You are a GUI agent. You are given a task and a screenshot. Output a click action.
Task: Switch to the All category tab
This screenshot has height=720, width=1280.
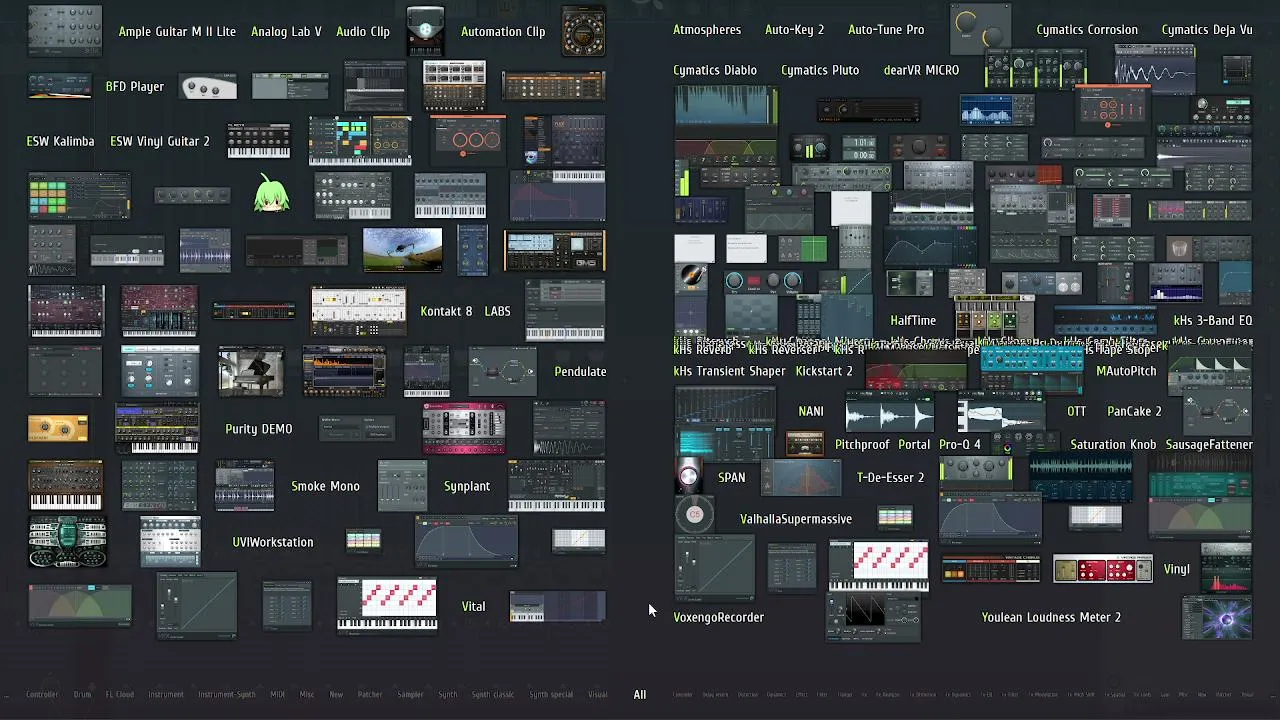point(640,694)
